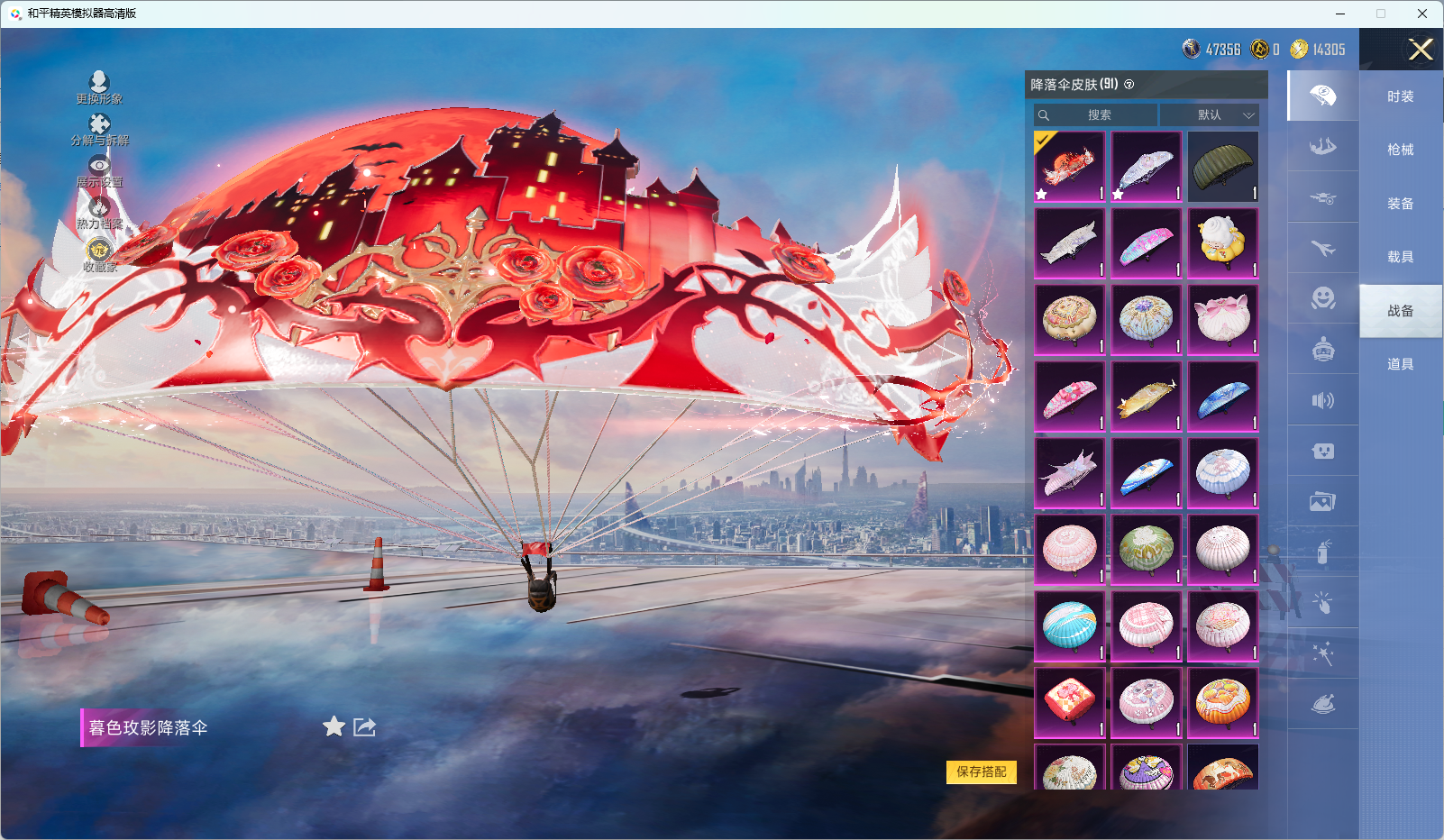Share the parachute skin via share icon
Viewport: 1444px width, 840px height.
click(364, 726)
